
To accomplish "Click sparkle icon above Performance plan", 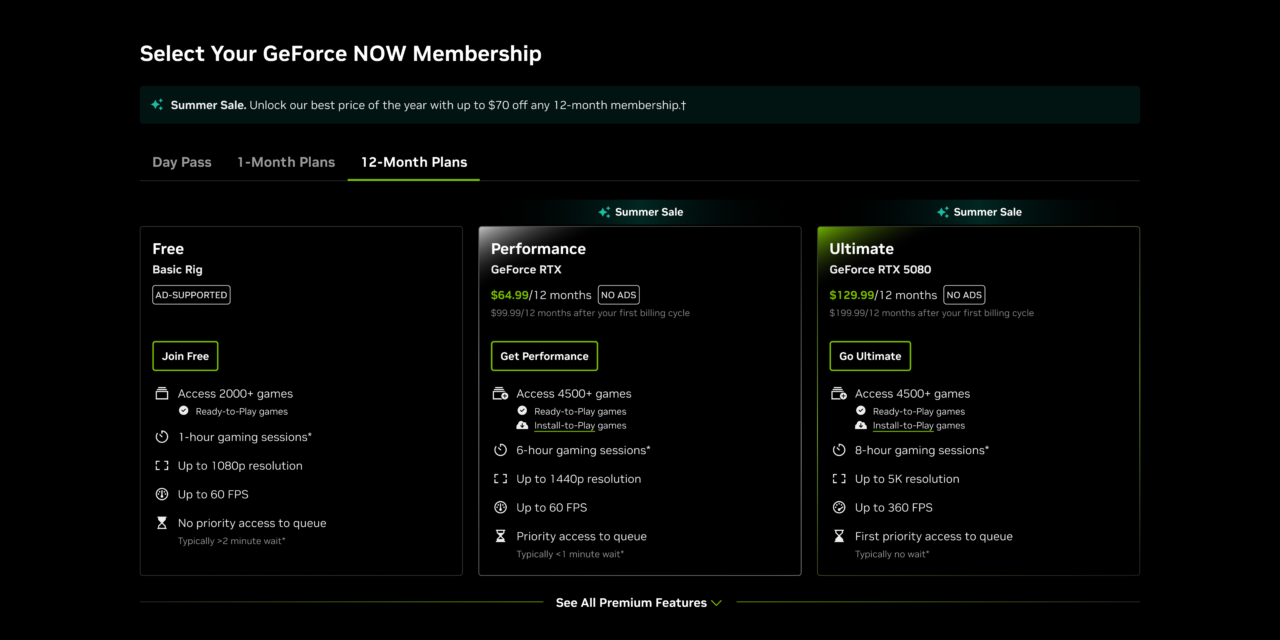I will pyautogui.click(x=604, y=212).
